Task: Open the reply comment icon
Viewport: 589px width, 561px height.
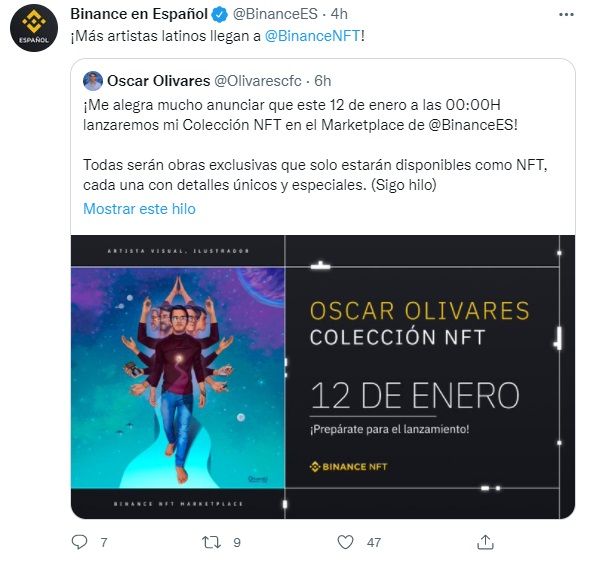Action: [79, 542]
